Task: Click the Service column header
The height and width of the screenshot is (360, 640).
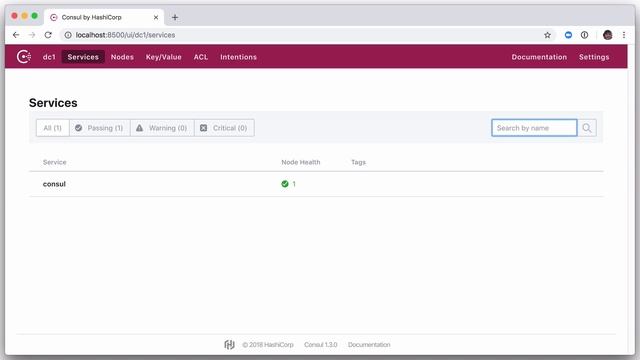Action: coord(54,162)
